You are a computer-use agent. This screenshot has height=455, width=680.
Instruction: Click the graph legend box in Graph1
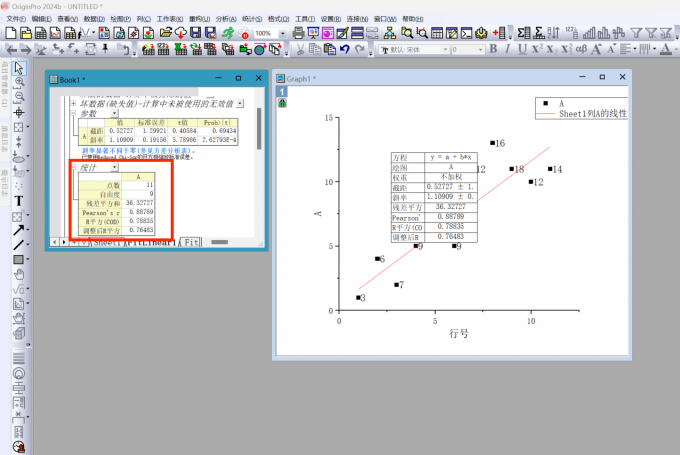point(581,108)
